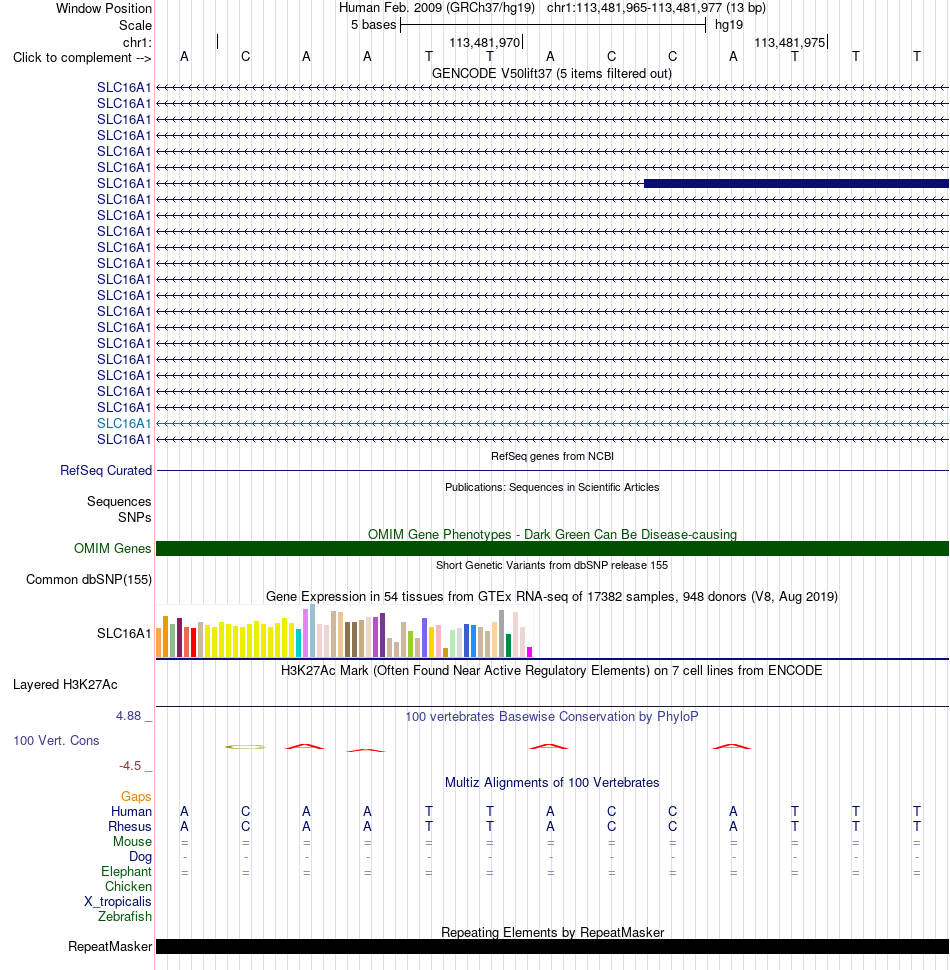Click the hg19 text beside scale bar

[729, 25]
